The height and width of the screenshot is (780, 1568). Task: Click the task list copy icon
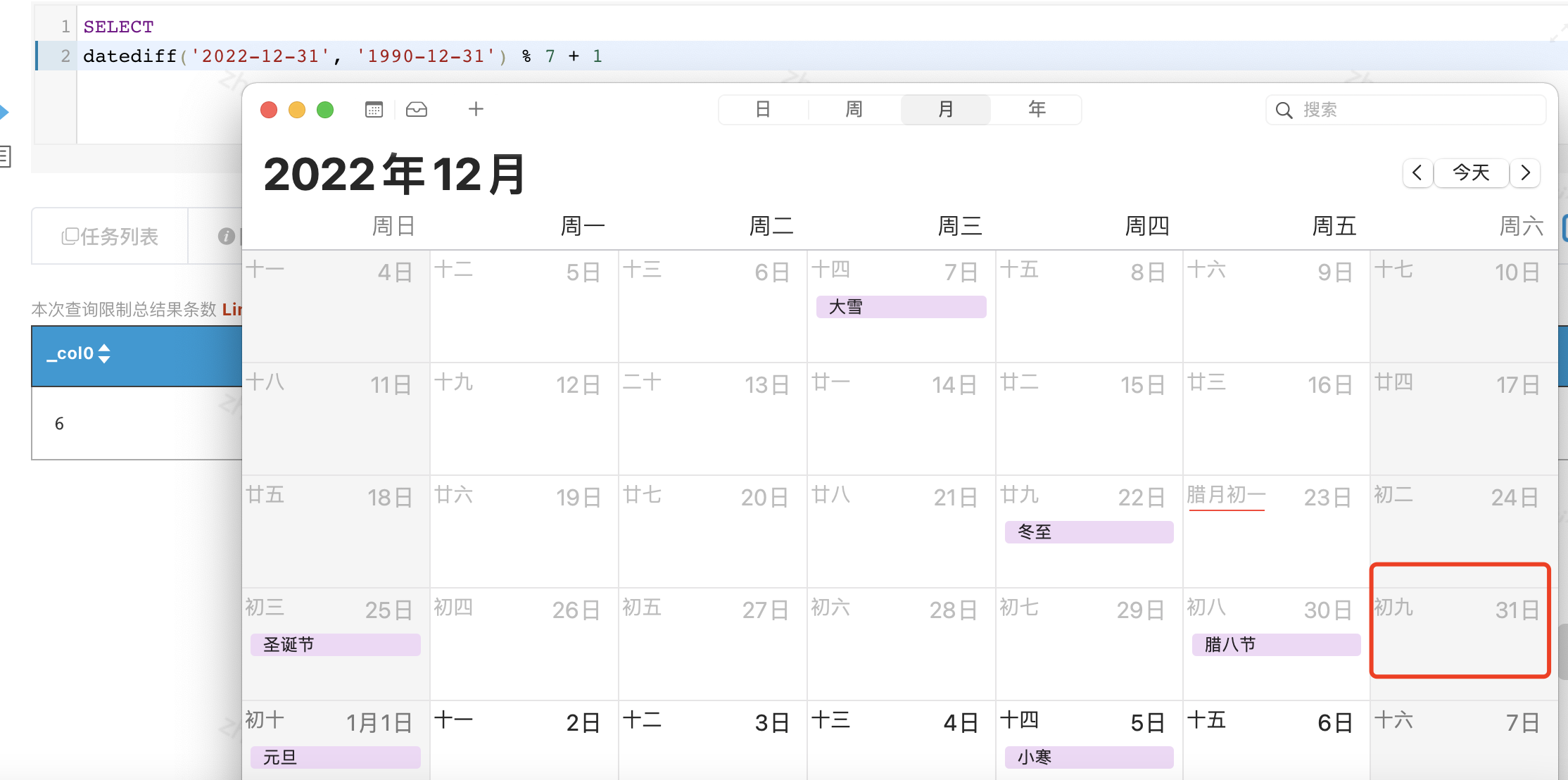click(x=69, y=237)
